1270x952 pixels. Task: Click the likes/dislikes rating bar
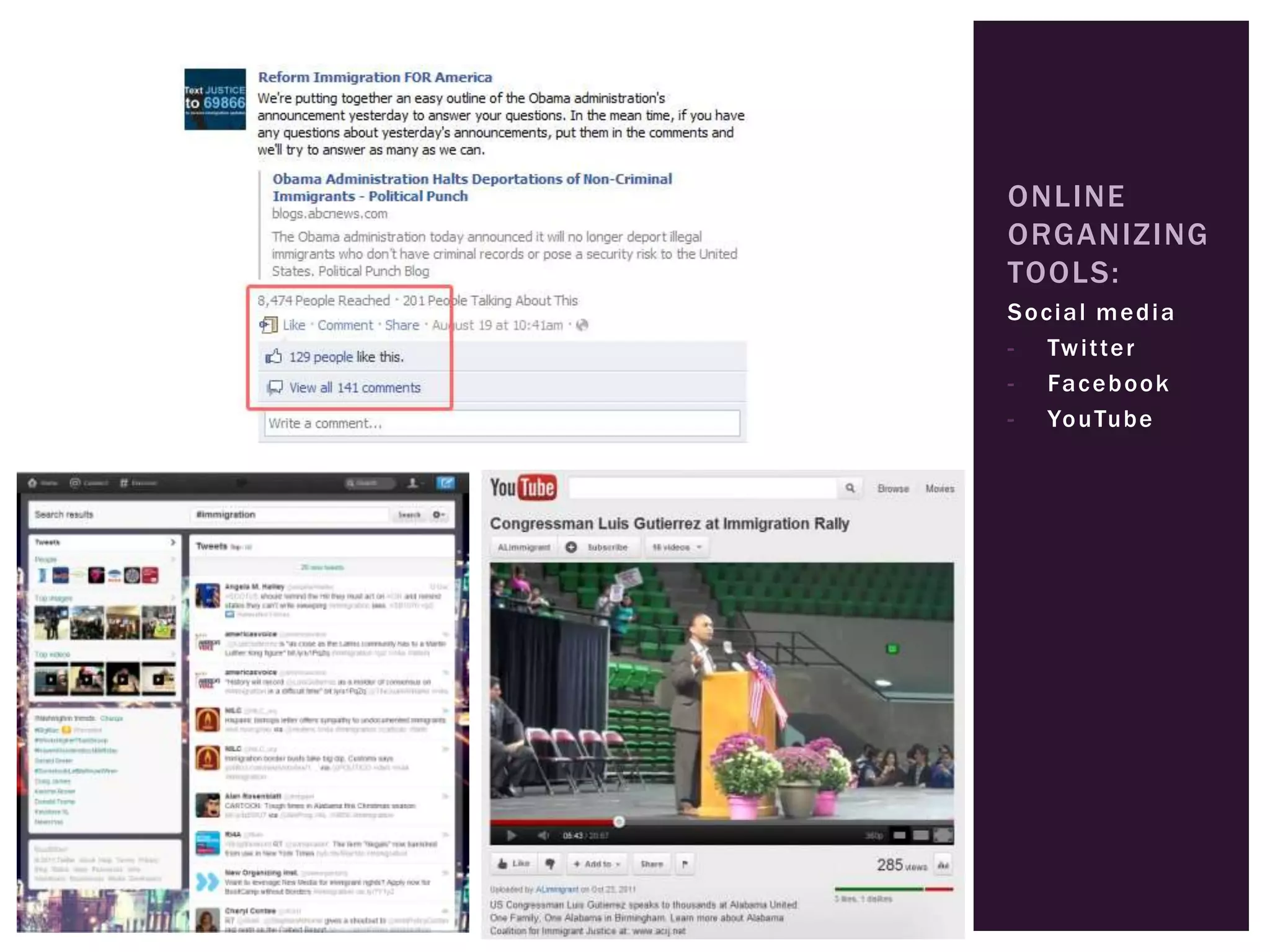click(894, 889)
